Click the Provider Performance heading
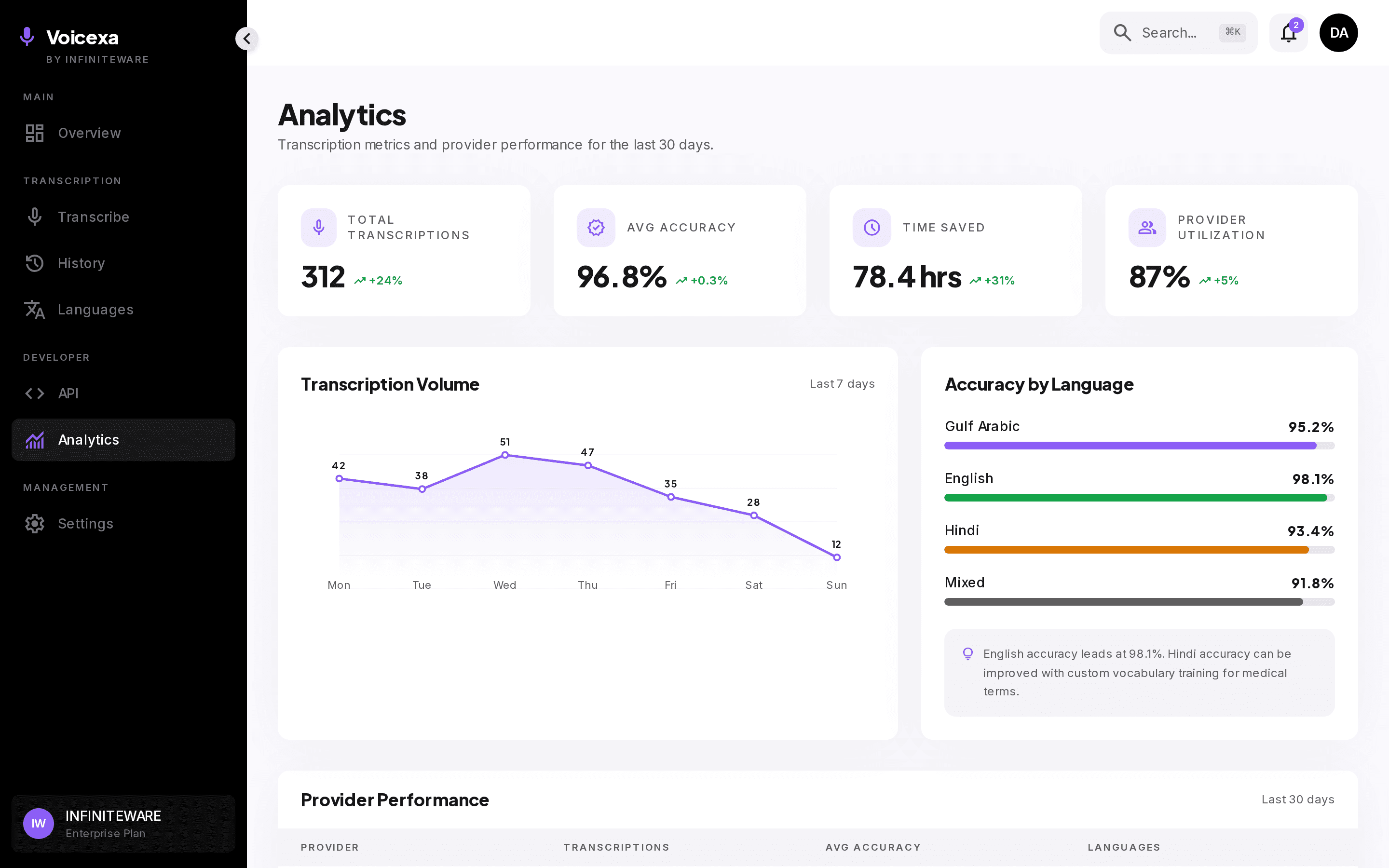The image size is (1389, 868). 395,800
